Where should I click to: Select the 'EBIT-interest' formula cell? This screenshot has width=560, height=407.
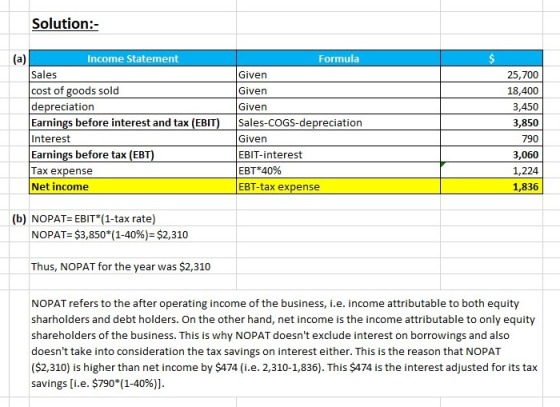(338, 155)
